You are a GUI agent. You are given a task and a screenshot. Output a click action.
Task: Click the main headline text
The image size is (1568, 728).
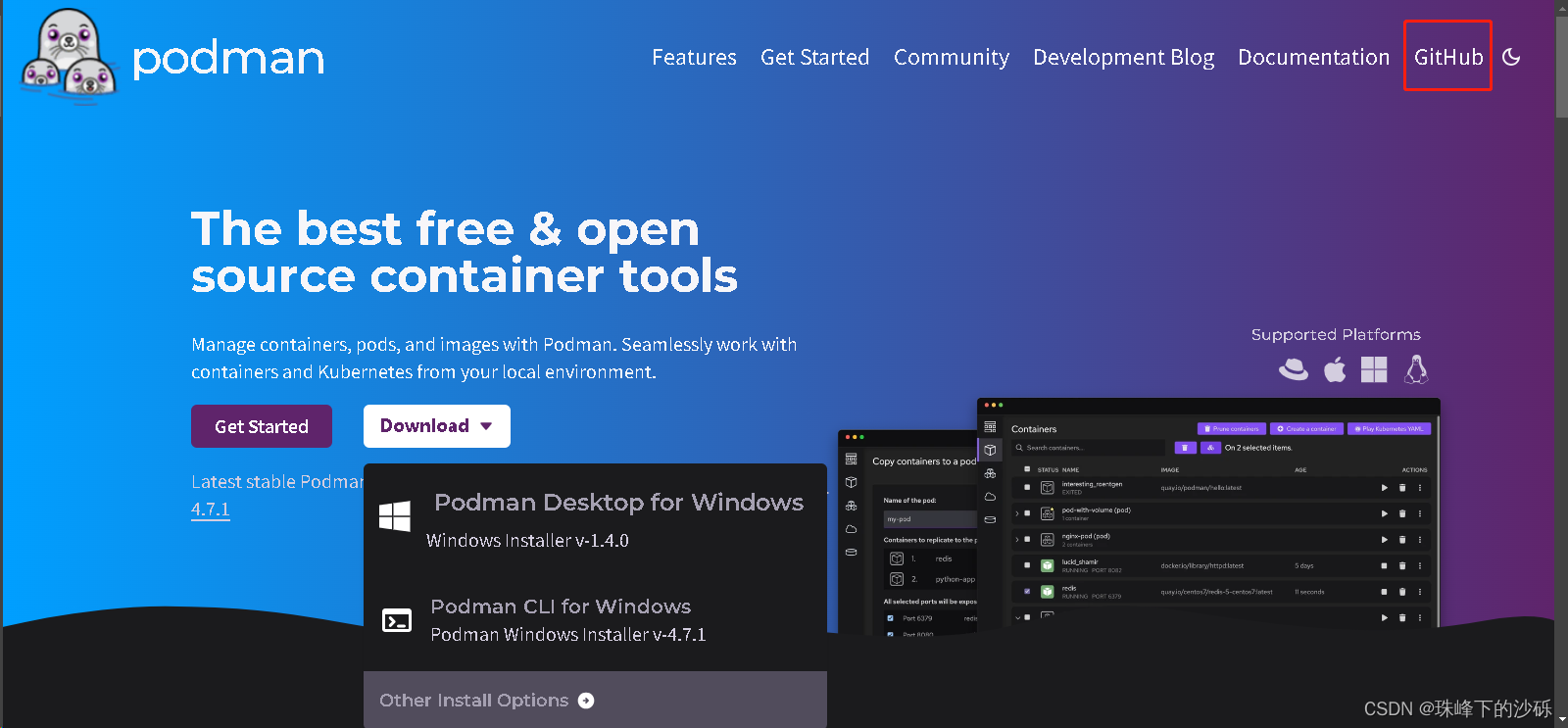[464, 252]
